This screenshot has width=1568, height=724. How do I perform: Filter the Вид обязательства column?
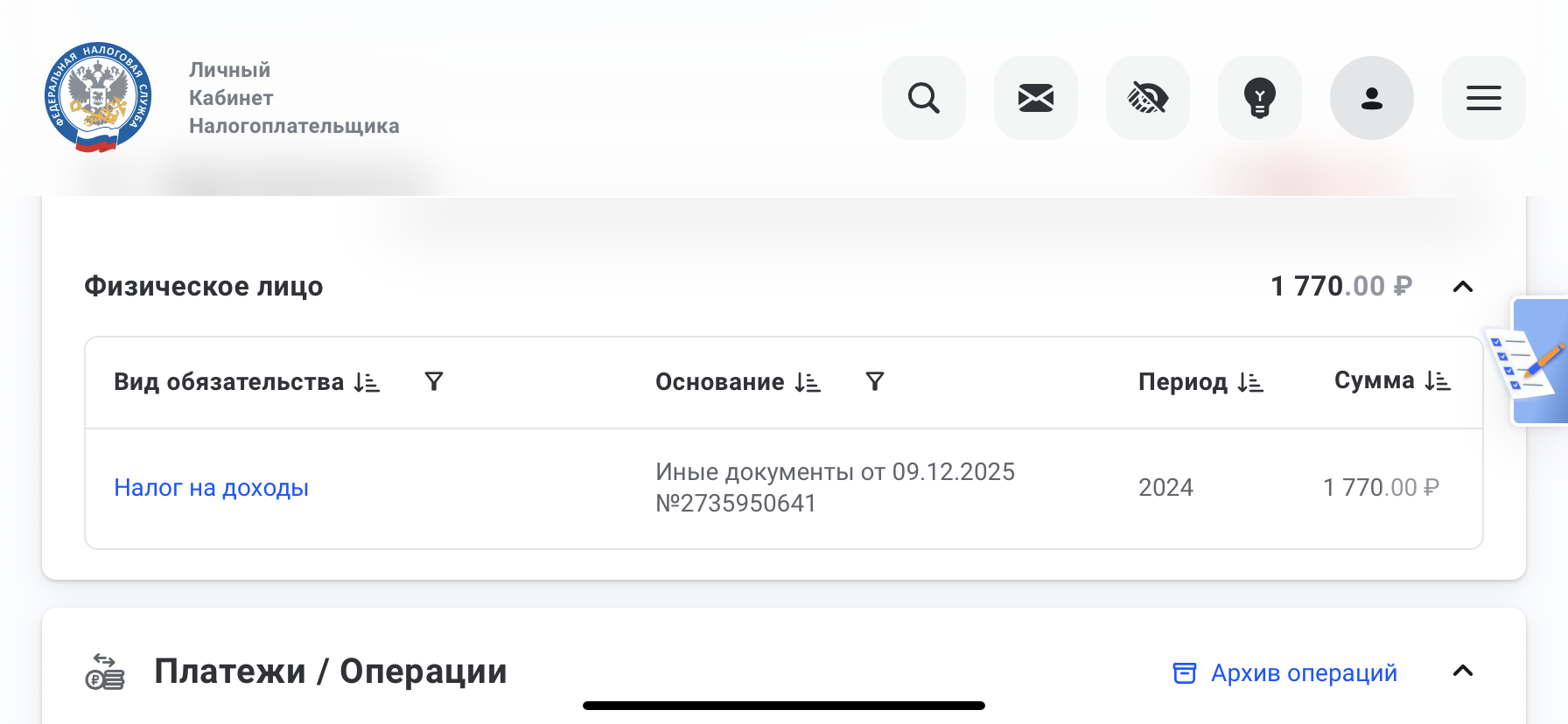coord(434,382)
